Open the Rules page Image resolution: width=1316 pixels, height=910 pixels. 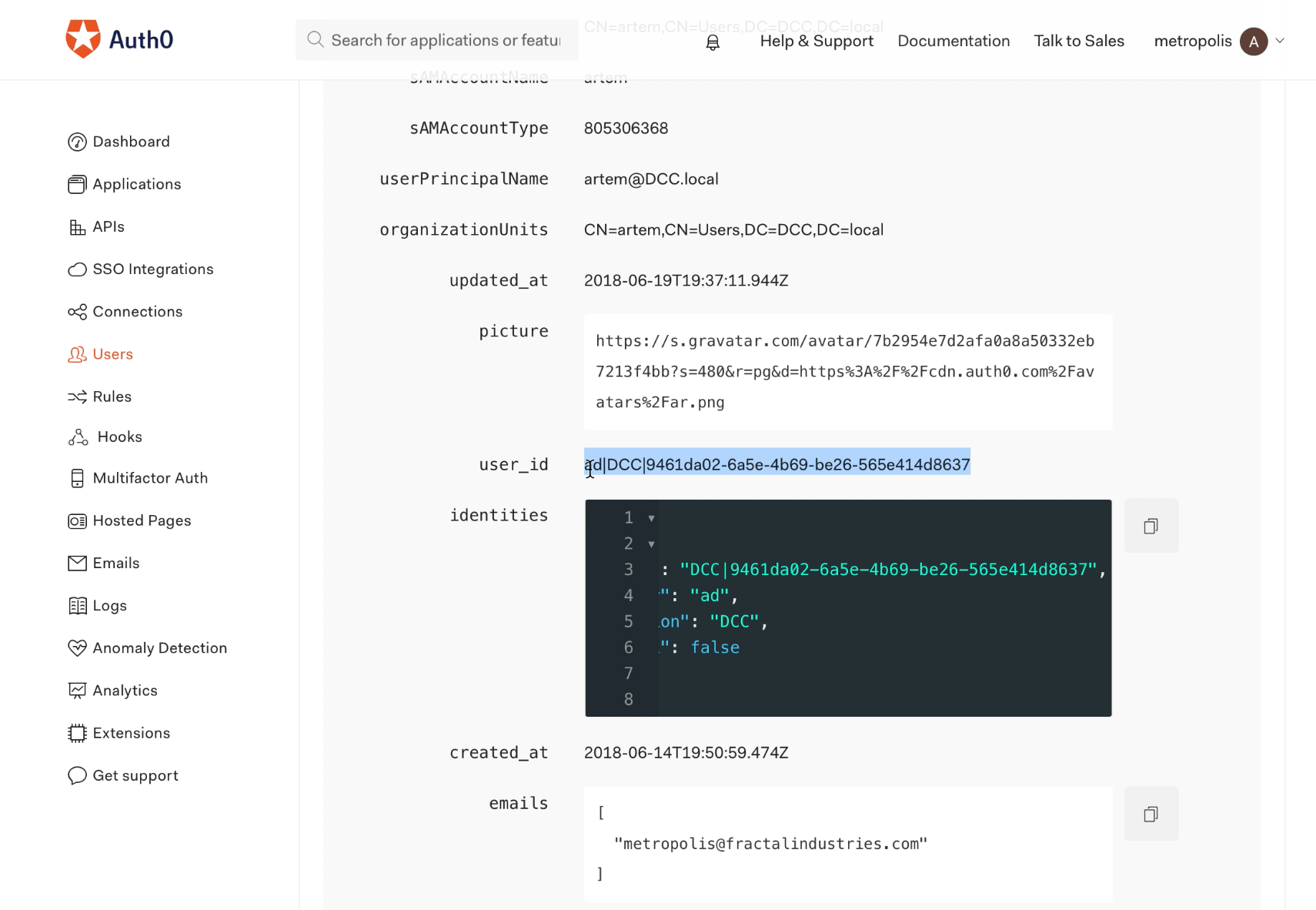pos(112,396)
